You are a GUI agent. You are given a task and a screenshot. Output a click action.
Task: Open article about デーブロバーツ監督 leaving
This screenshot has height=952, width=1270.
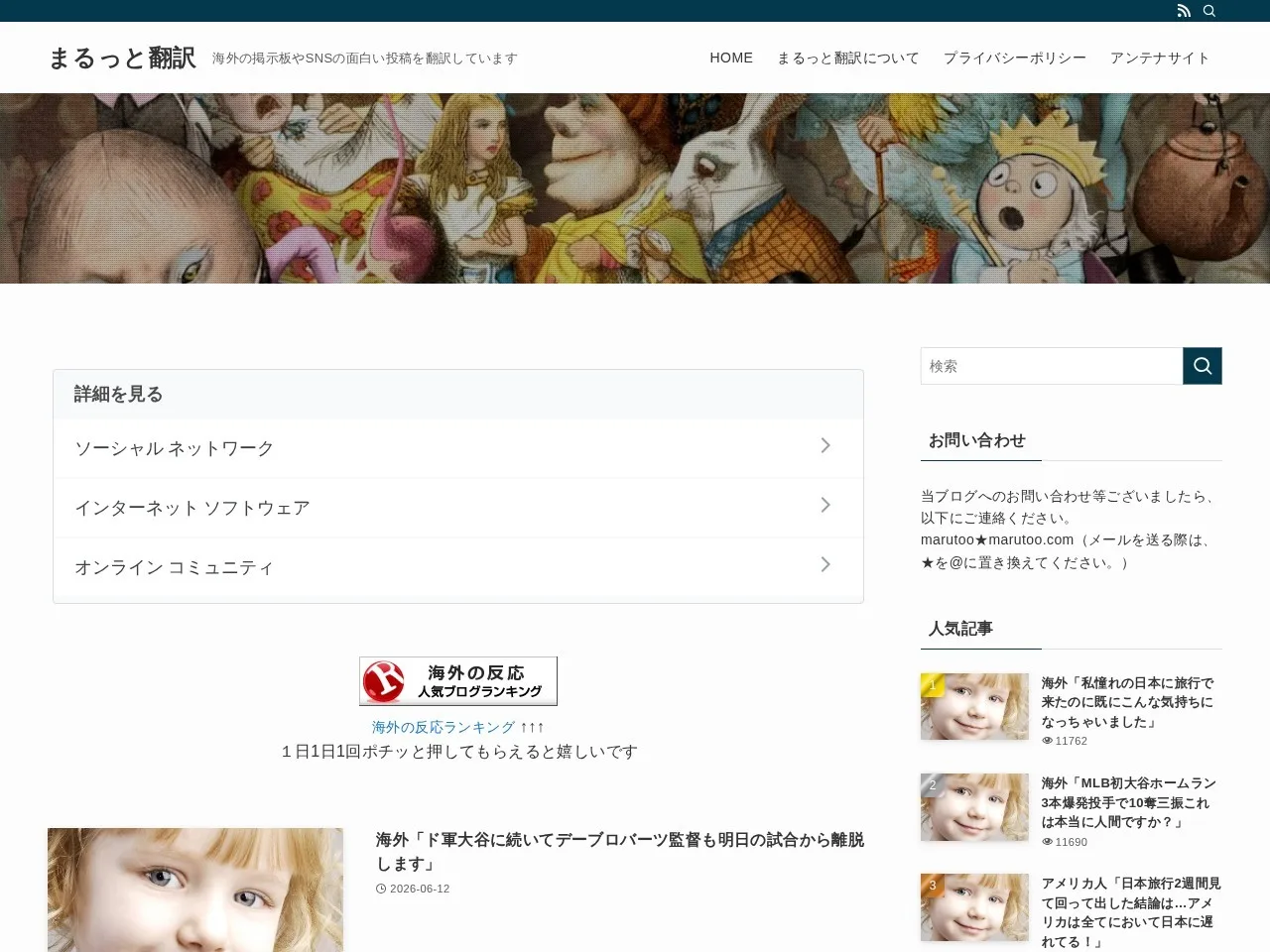coord(620,852)
